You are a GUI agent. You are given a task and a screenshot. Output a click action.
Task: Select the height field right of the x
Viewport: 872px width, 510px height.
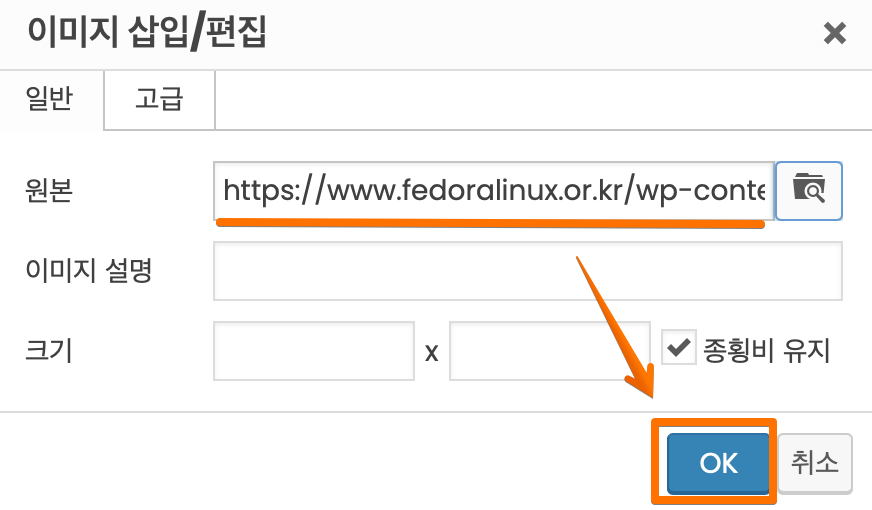549,351
